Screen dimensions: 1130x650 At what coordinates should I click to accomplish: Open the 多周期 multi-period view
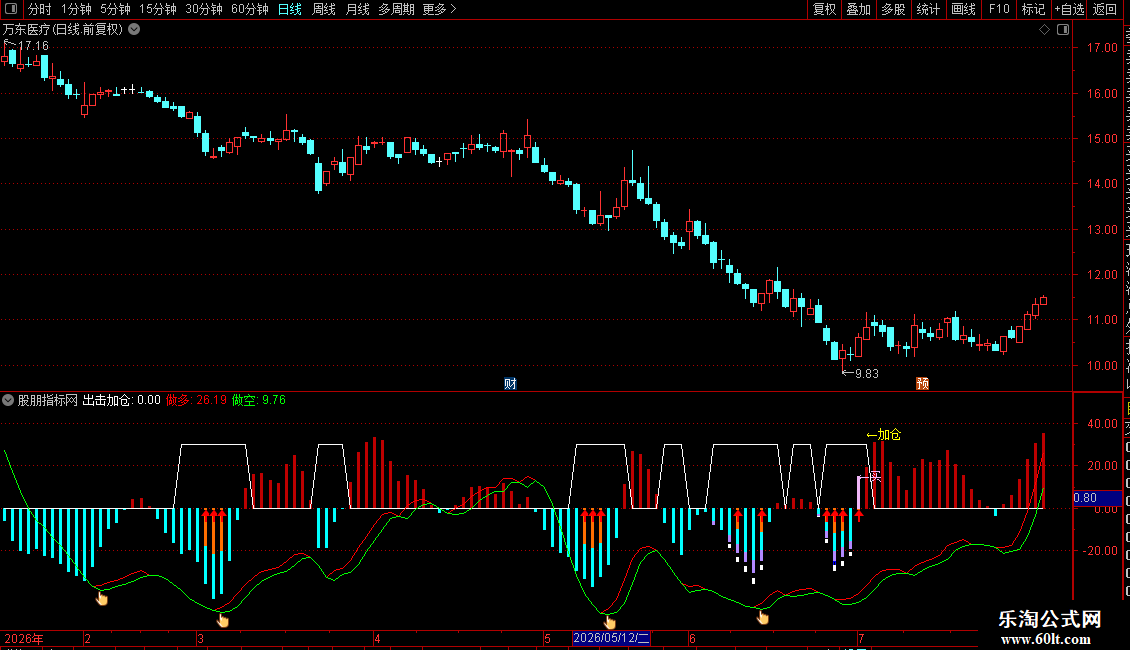coord(396,9)
